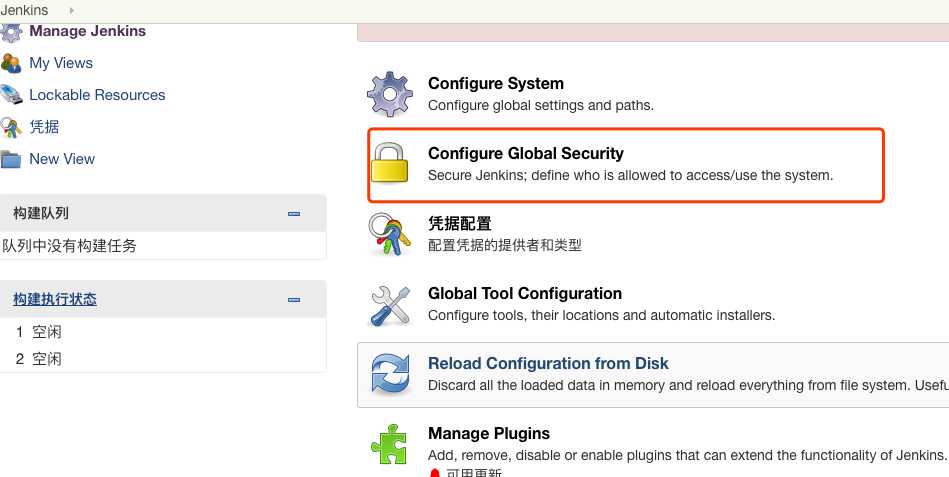Collapse the 构建队列 panel
This screenshot has height=477, width=949.
click(294, 214)
